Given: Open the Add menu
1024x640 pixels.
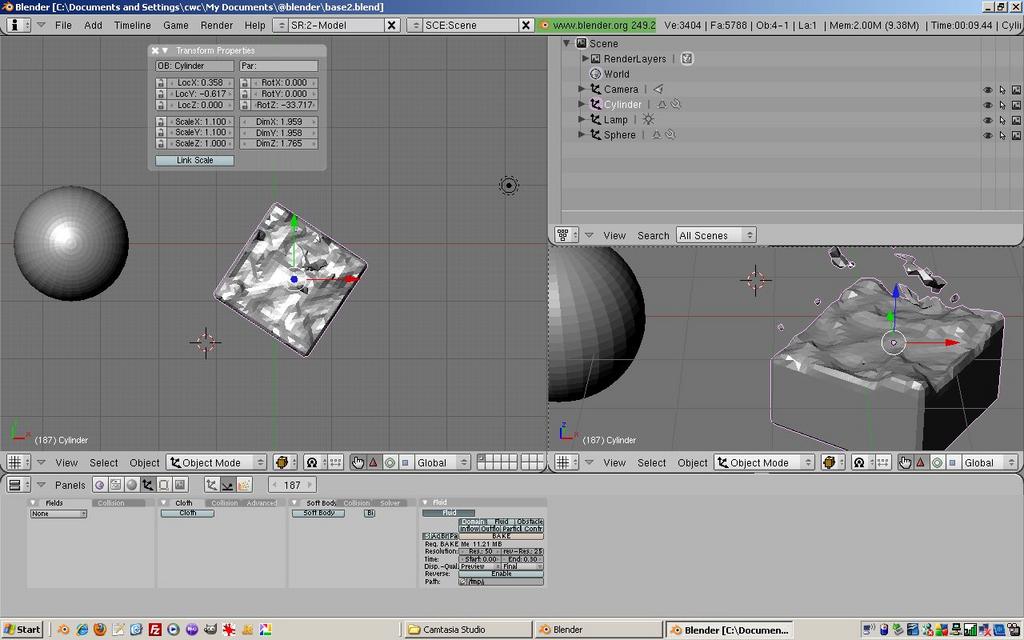Looking at the screenshot, I should coord(93,25).
